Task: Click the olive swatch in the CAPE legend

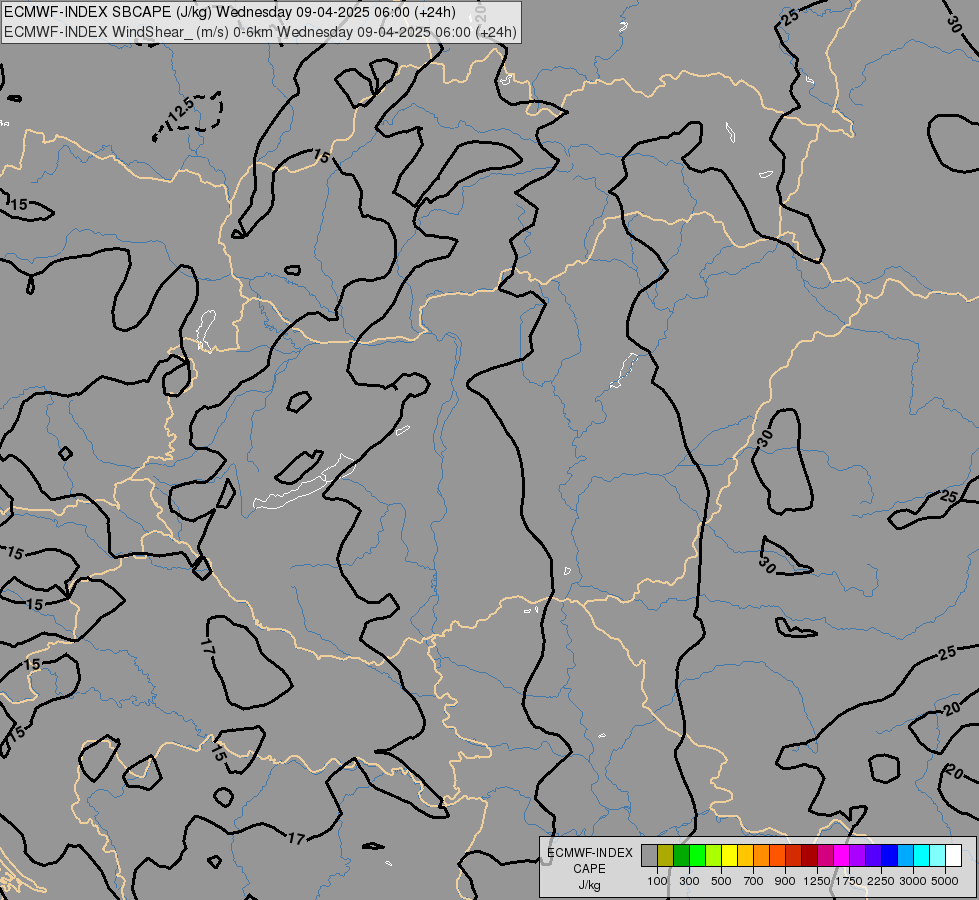Action: pos(666,856)
